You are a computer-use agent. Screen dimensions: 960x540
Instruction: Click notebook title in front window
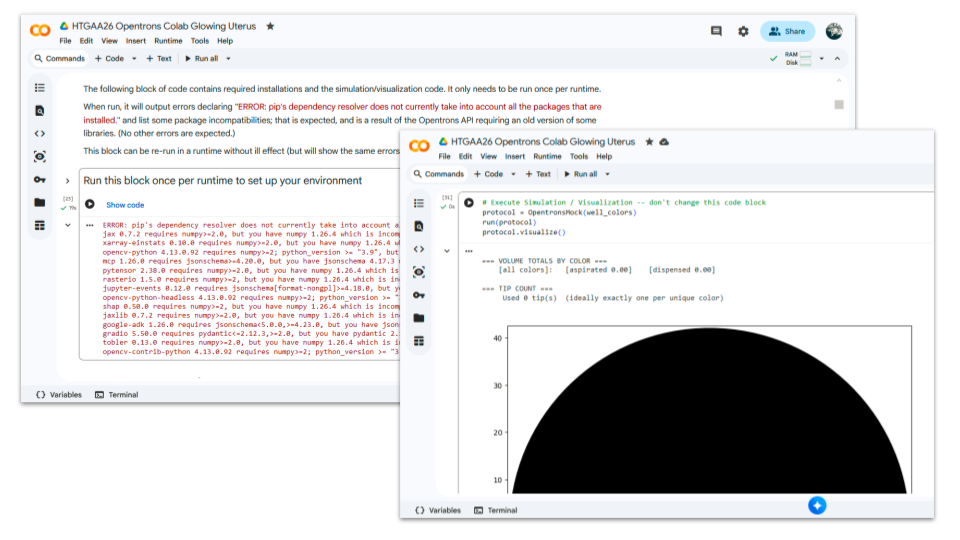pyautogui.click(x=543, y=142)
